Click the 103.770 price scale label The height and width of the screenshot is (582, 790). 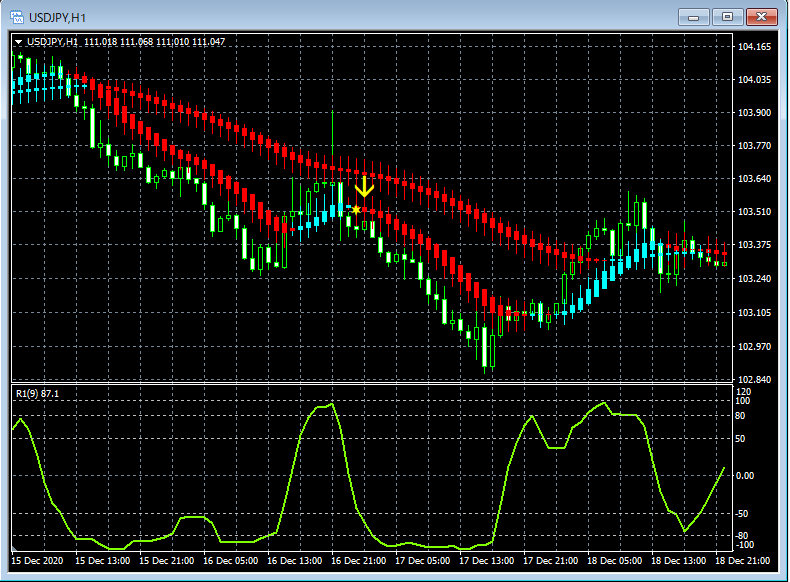pyautogui.click(x=754, y=146)
